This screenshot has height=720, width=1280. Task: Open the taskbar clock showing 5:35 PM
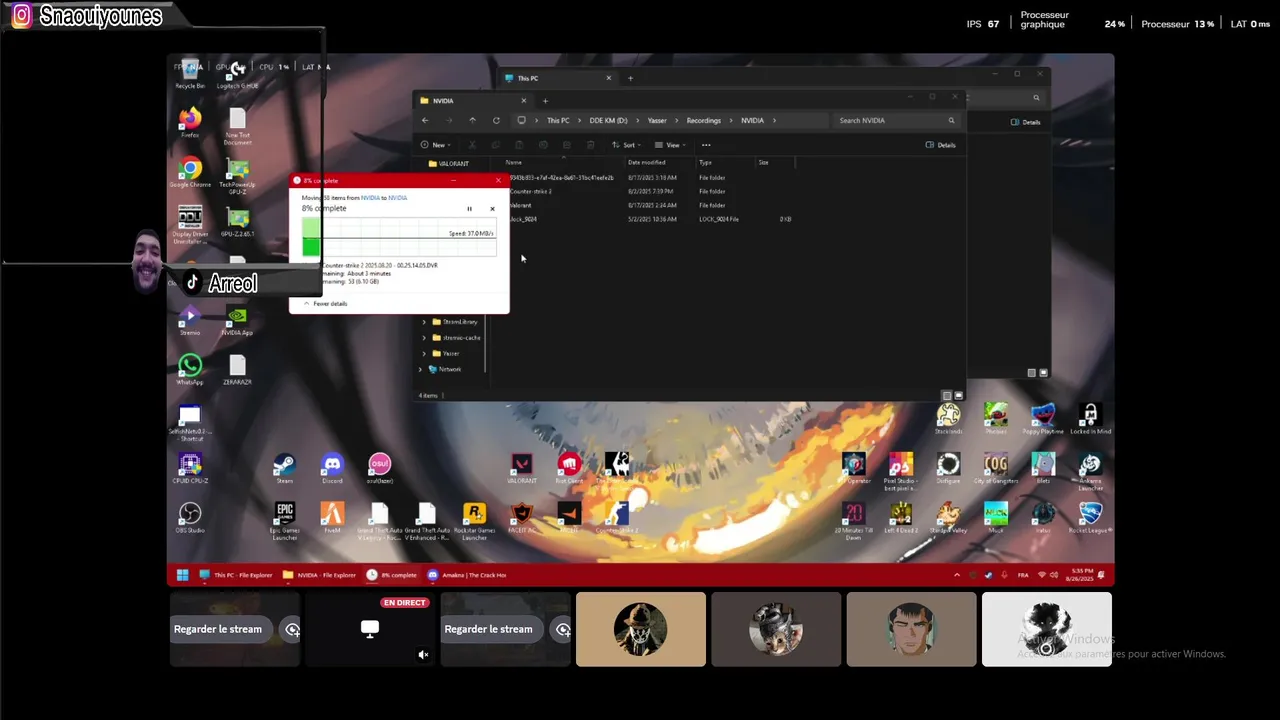point(1080,575)
